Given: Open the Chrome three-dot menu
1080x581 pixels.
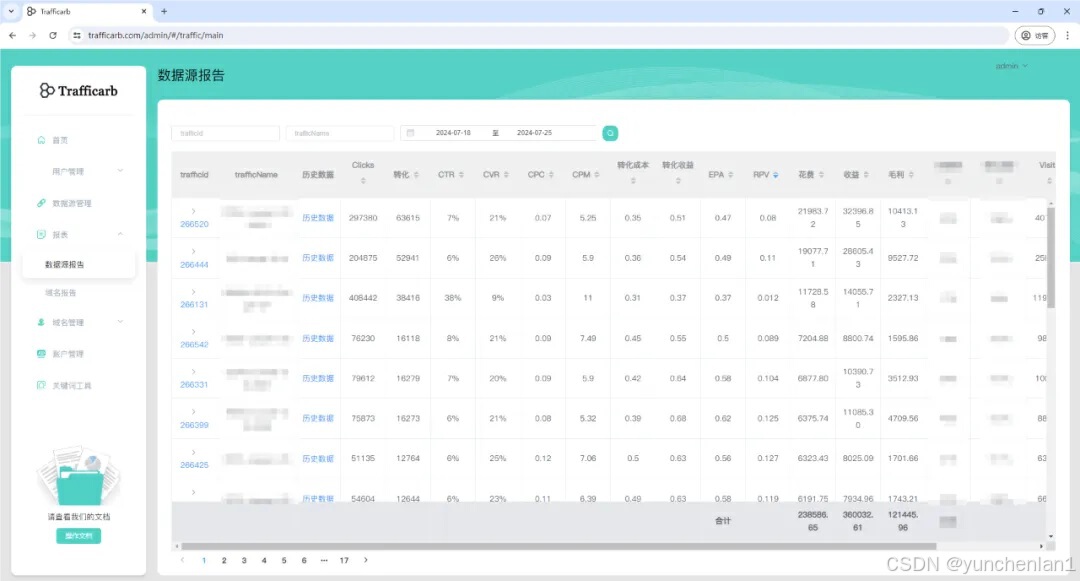Looking at the screenshot, I should click(1068, 35).
